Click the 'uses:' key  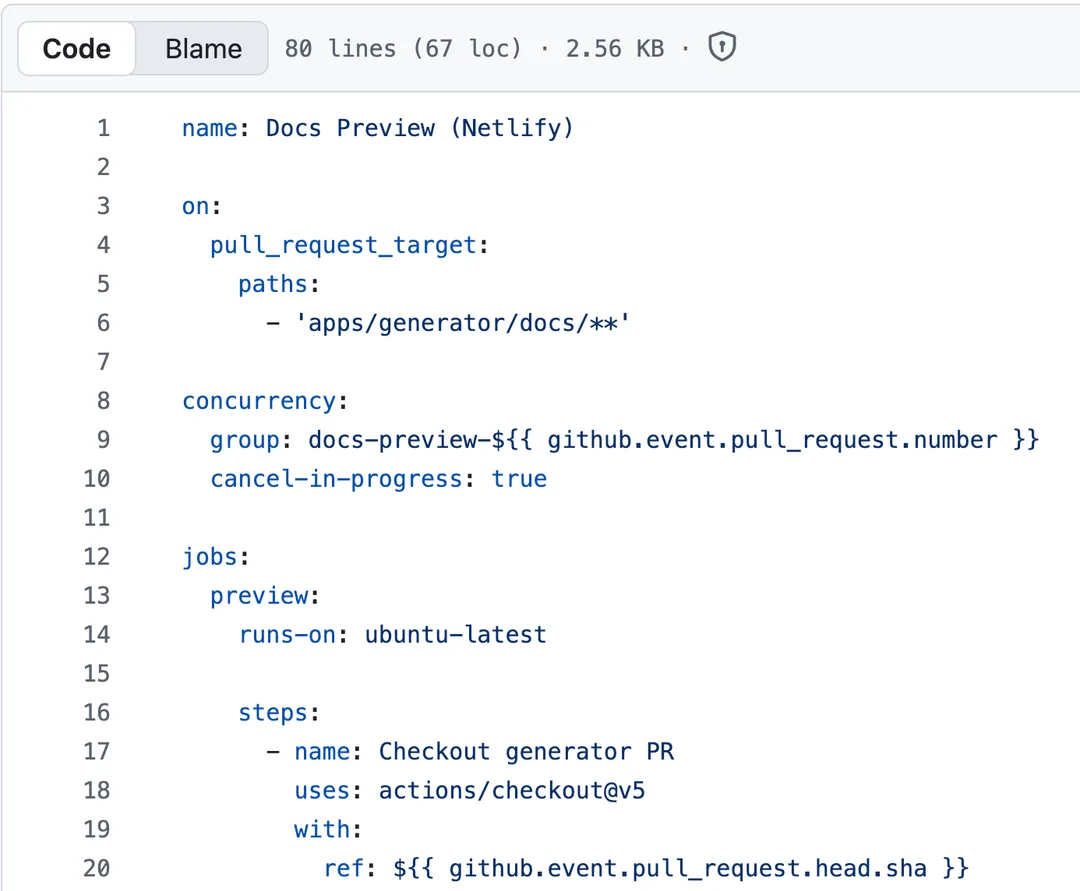[x=328, y=790]
